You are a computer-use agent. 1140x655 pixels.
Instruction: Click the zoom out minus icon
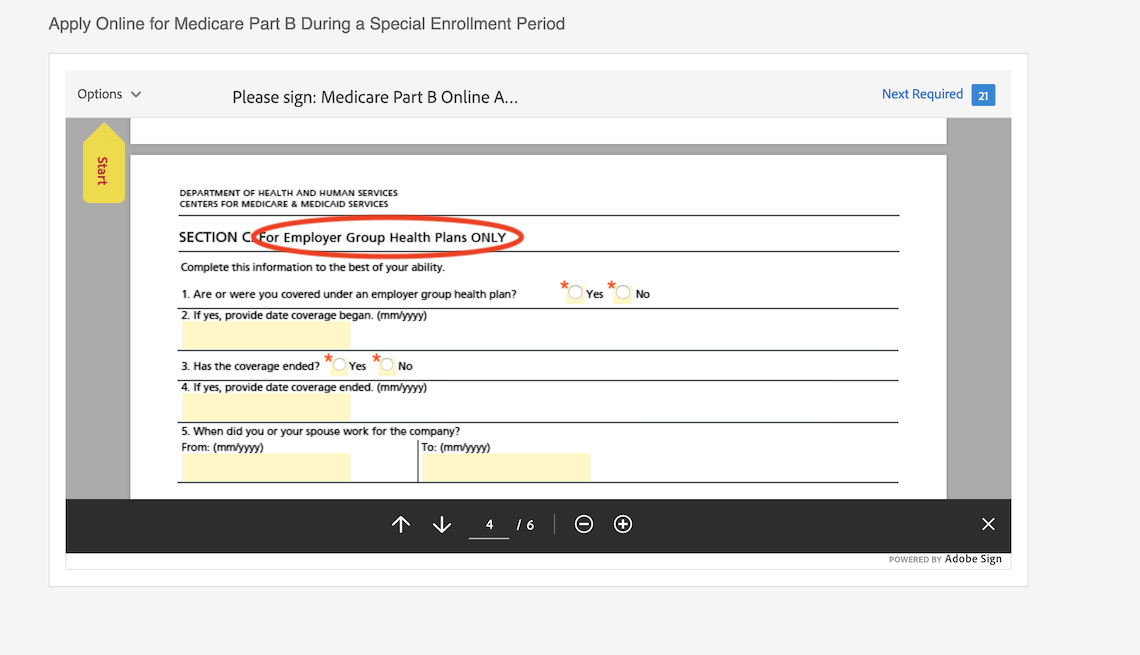tap(583, 523)
